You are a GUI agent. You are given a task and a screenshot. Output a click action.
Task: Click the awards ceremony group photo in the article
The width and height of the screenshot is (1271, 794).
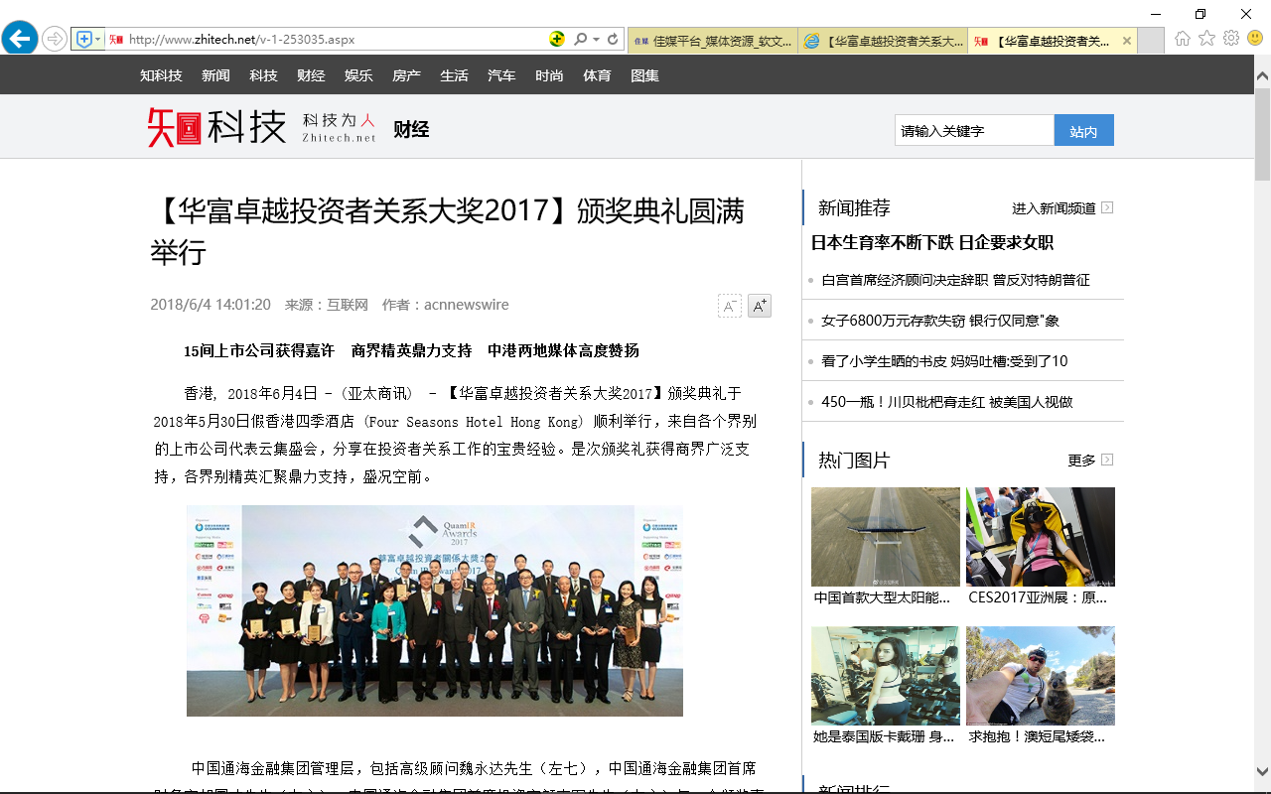pos(435,611)
